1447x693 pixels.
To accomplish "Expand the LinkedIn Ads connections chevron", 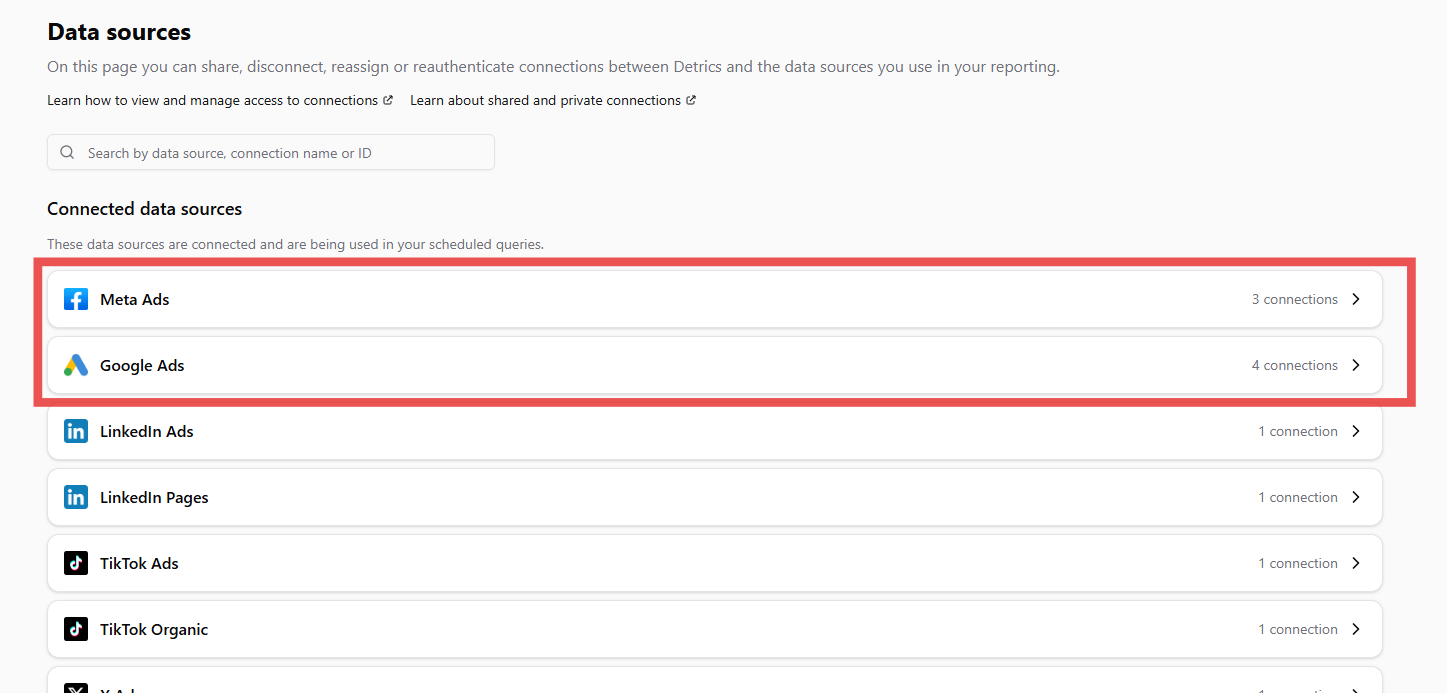I will tap(1356, 430).
